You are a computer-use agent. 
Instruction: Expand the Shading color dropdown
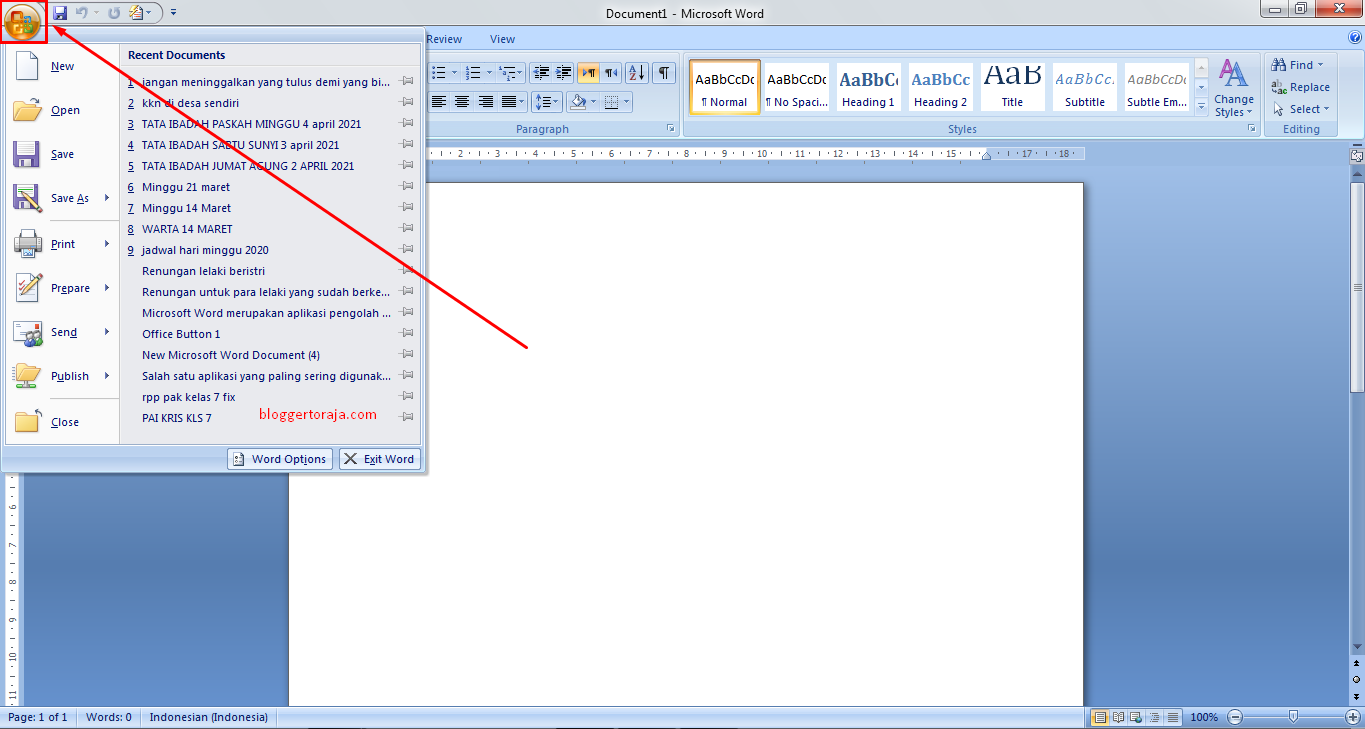click(x=593, y=101)
